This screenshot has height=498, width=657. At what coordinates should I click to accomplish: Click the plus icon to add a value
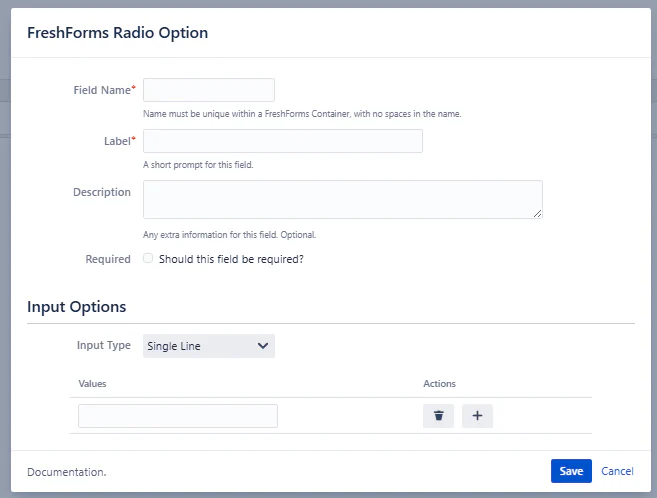click(477, 416)
